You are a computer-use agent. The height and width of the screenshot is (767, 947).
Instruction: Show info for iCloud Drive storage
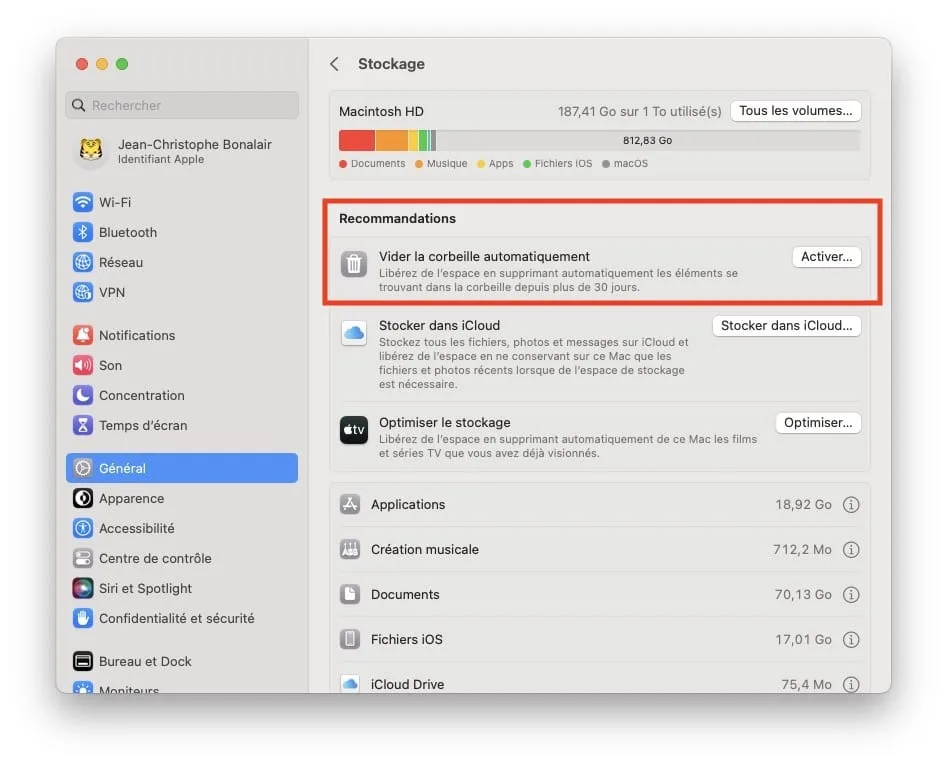851,684
